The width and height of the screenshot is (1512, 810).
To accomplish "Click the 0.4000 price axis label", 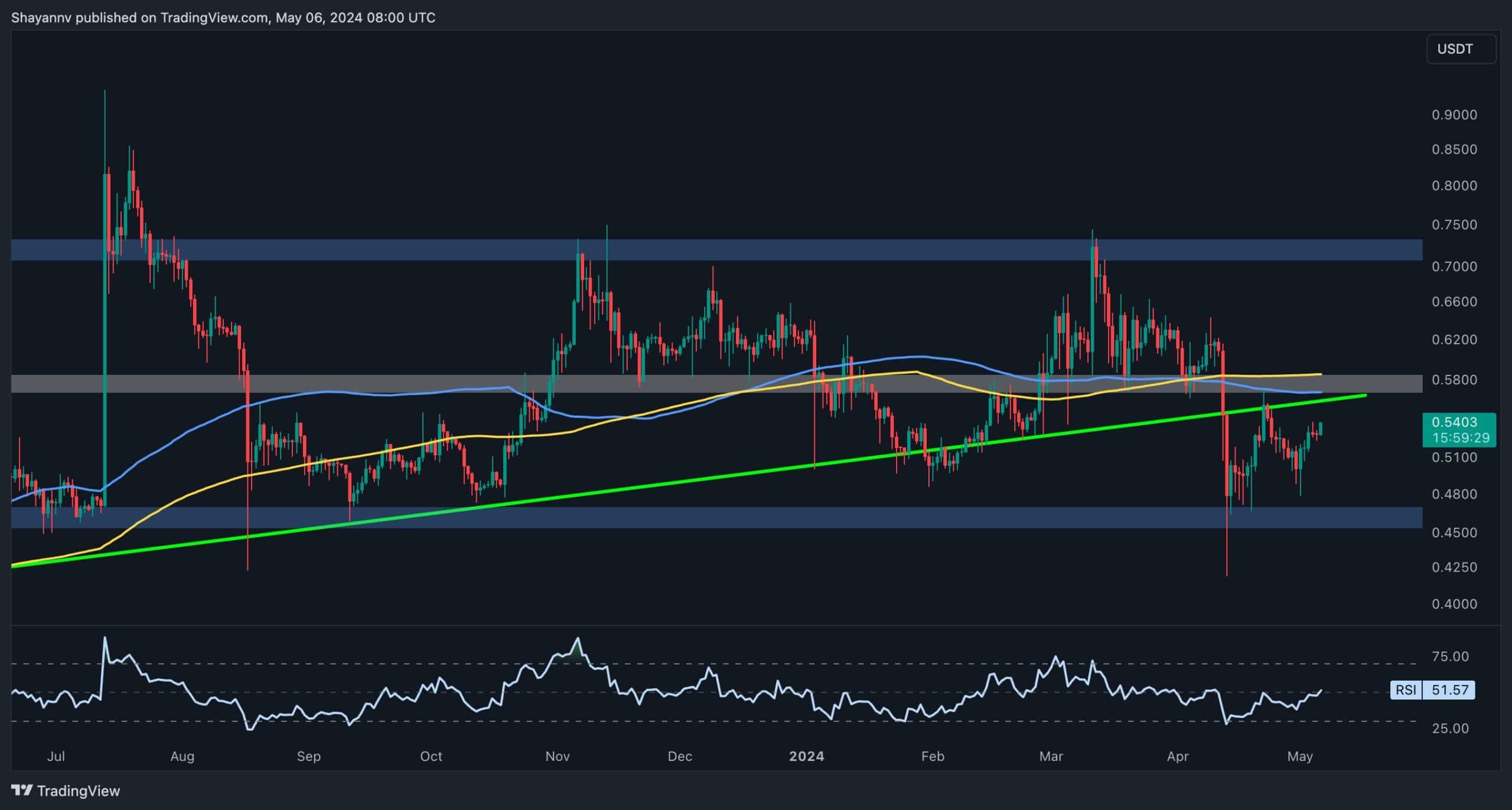I will click(1454, 604).
